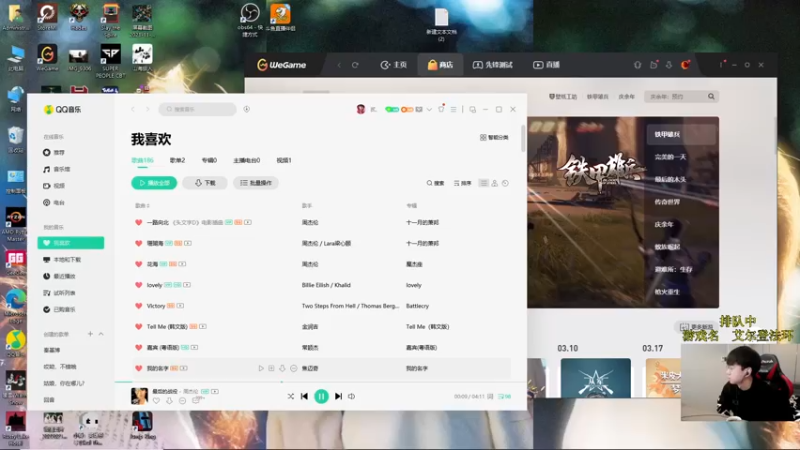Click the volume icon in player bar

(352, 396)
